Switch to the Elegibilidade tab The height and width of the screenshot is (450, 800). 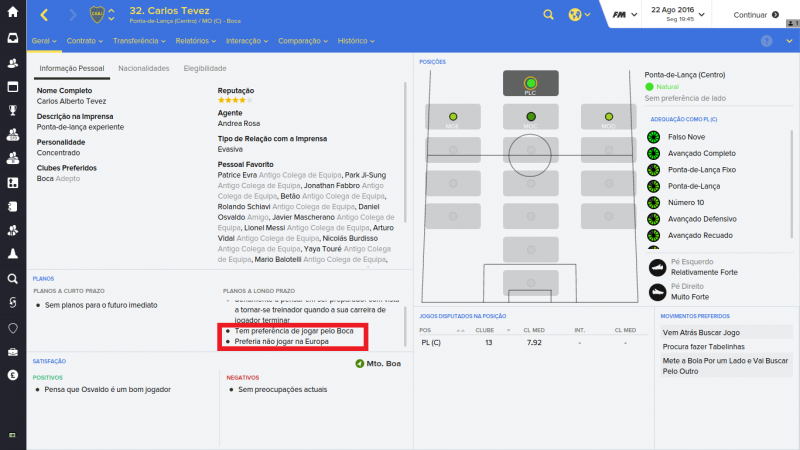(204, 68)
